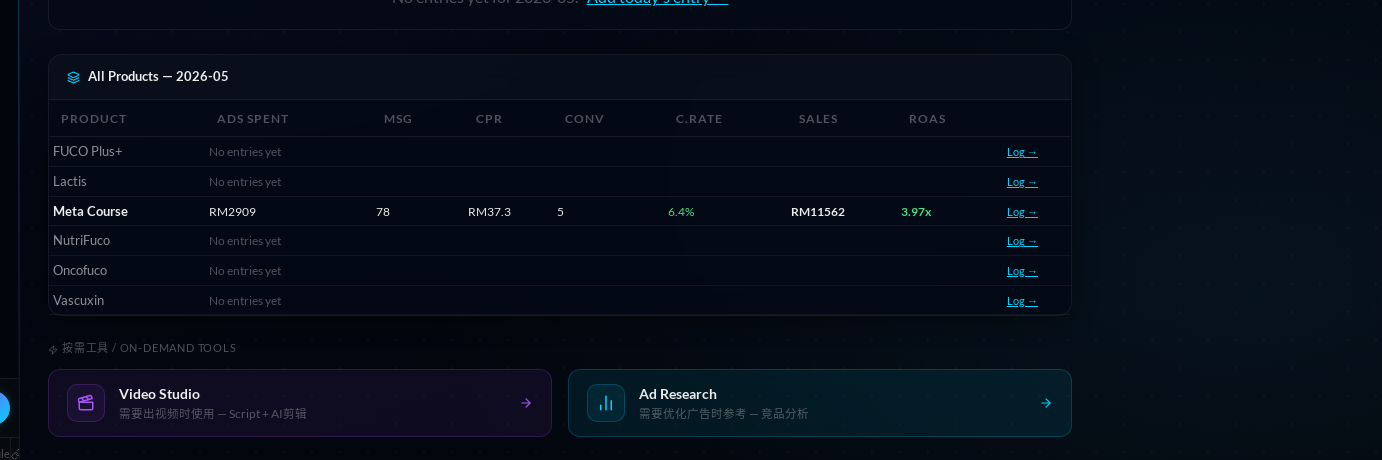This screenshot has height=460, width=1382.
Task: Click the PRODUCT column header
Action: [94, 119]
